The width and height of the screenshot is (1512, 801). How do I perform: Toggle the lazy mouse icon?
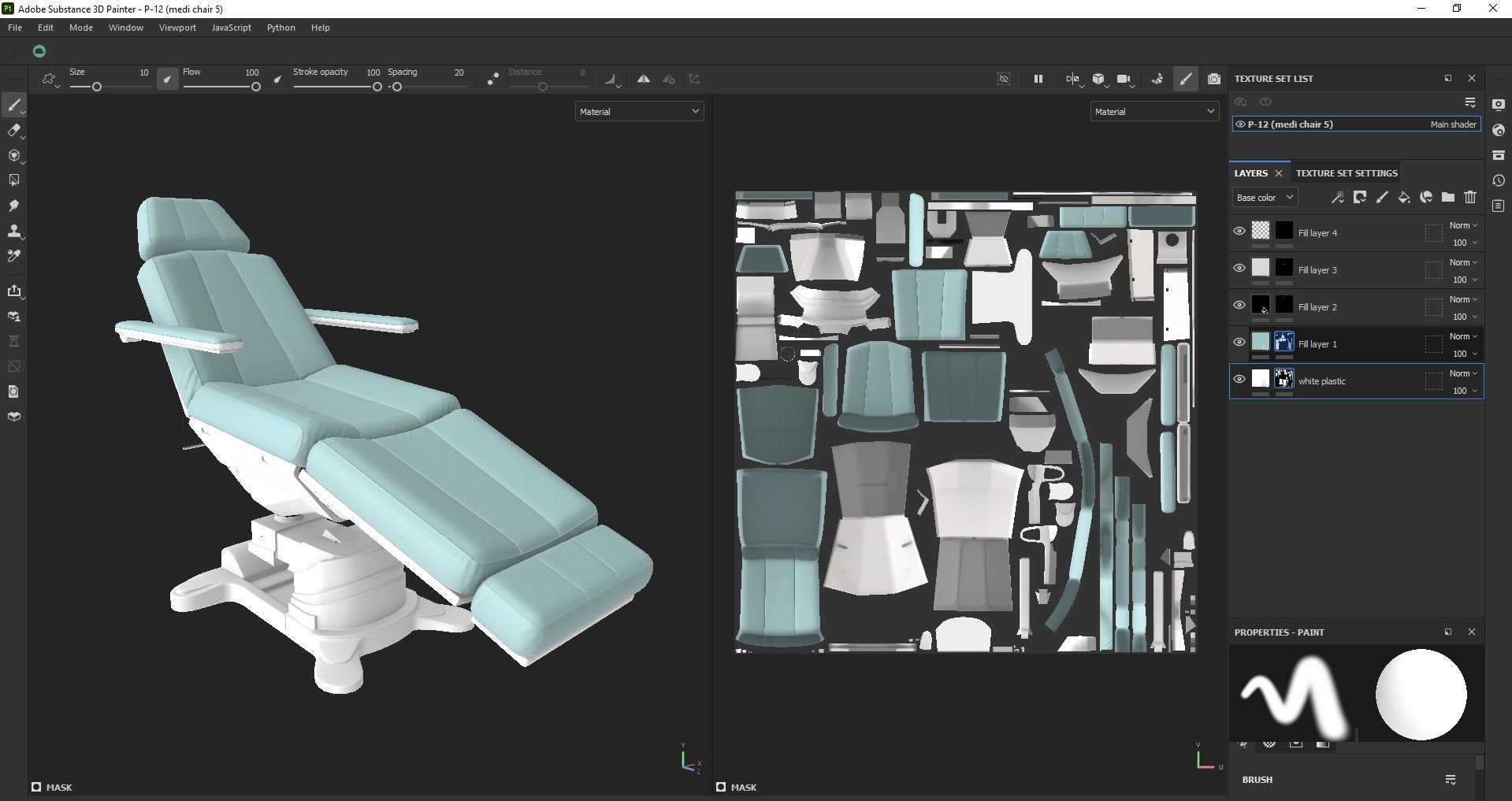[x=492, y=79]
